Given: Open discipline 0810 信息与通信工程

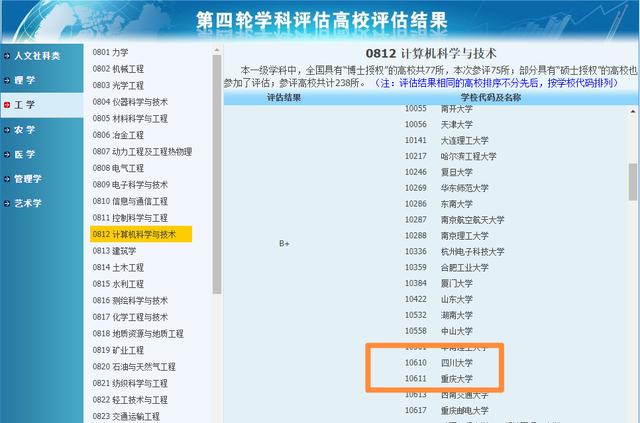Looking at the screenshot, I should [130, 201].
